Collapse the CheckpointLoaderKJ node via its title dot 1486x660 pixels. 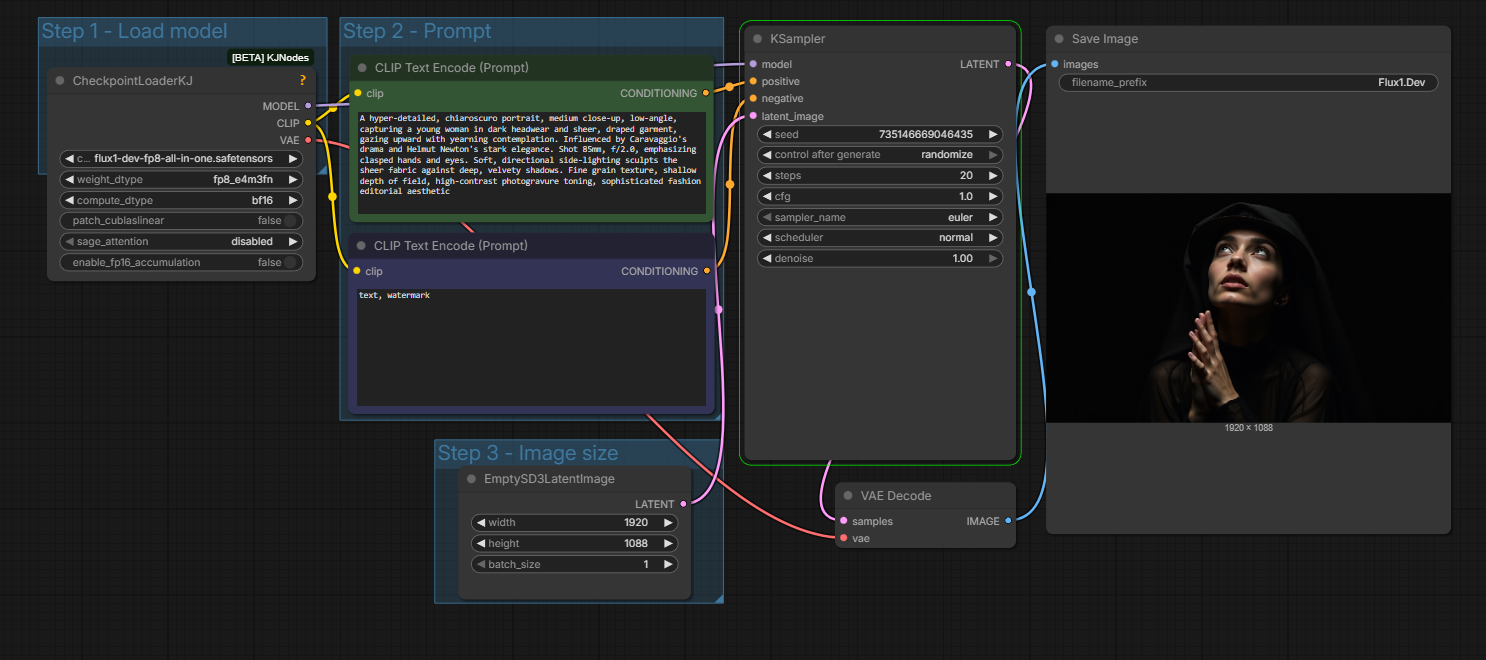[x=61, y=81]
